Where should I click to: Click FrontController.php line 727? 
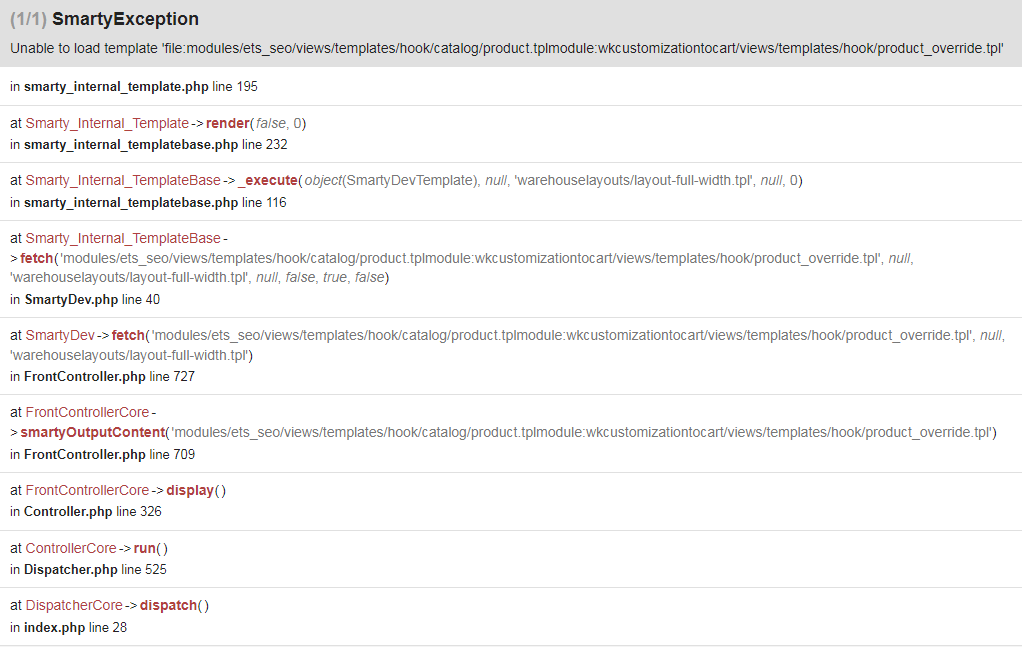[x=102, y=377]
